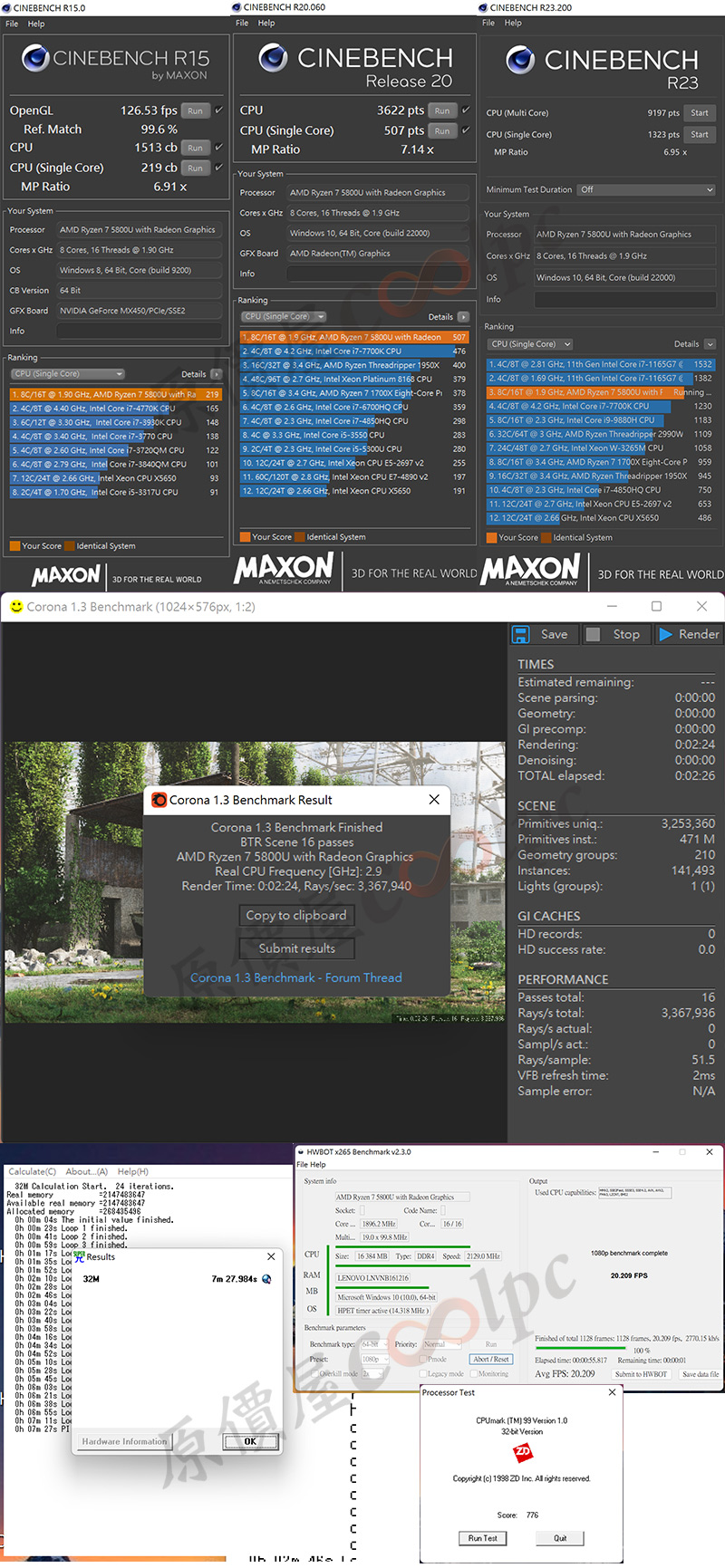The height and width of the screenshot is (1568, 725).
Task: Click the blue Render play icon
Action: coord(666,634)
